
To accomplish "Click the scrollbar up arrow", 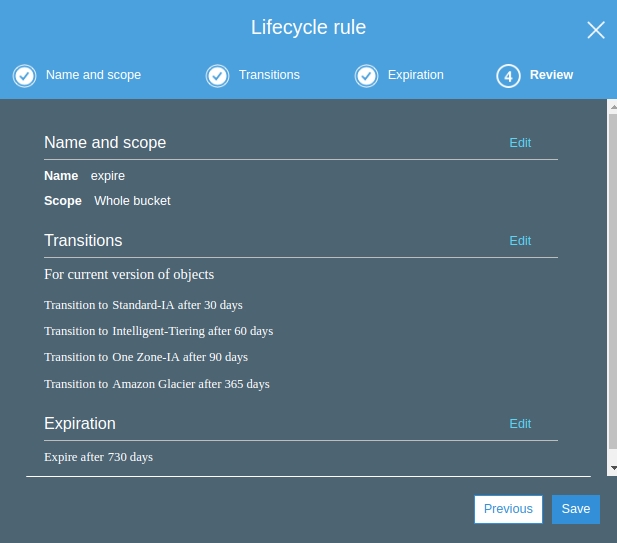I will click(612, 106).
